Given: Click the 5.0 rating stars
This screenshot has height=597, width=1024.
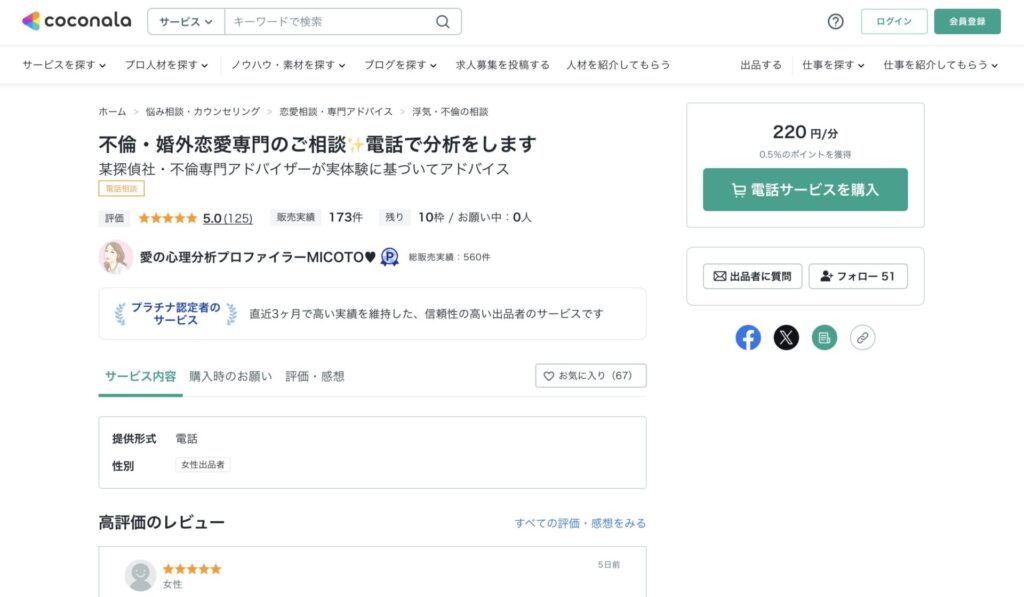Looking at the screenshot, I should pos(167,217).
